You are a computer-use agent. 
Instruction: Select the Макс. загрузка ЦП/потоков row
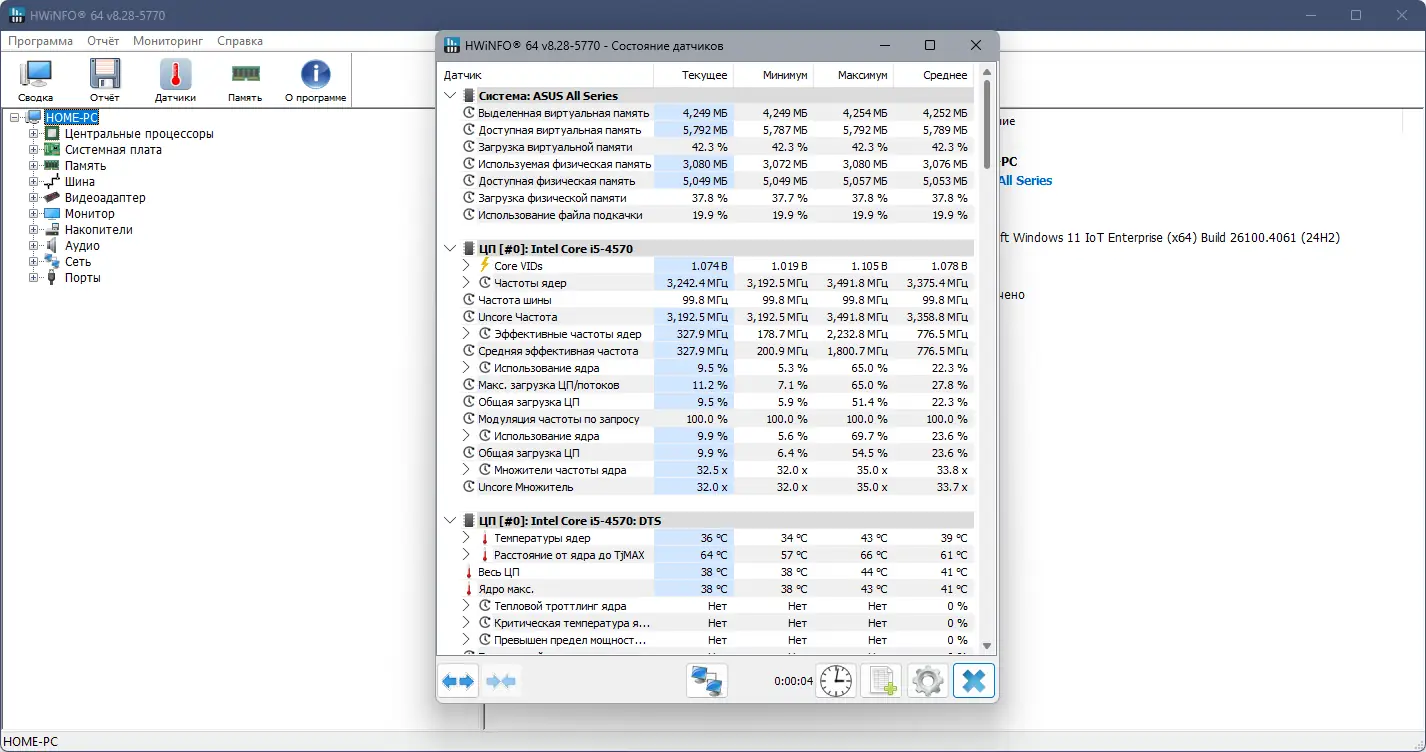click(706, 385)
